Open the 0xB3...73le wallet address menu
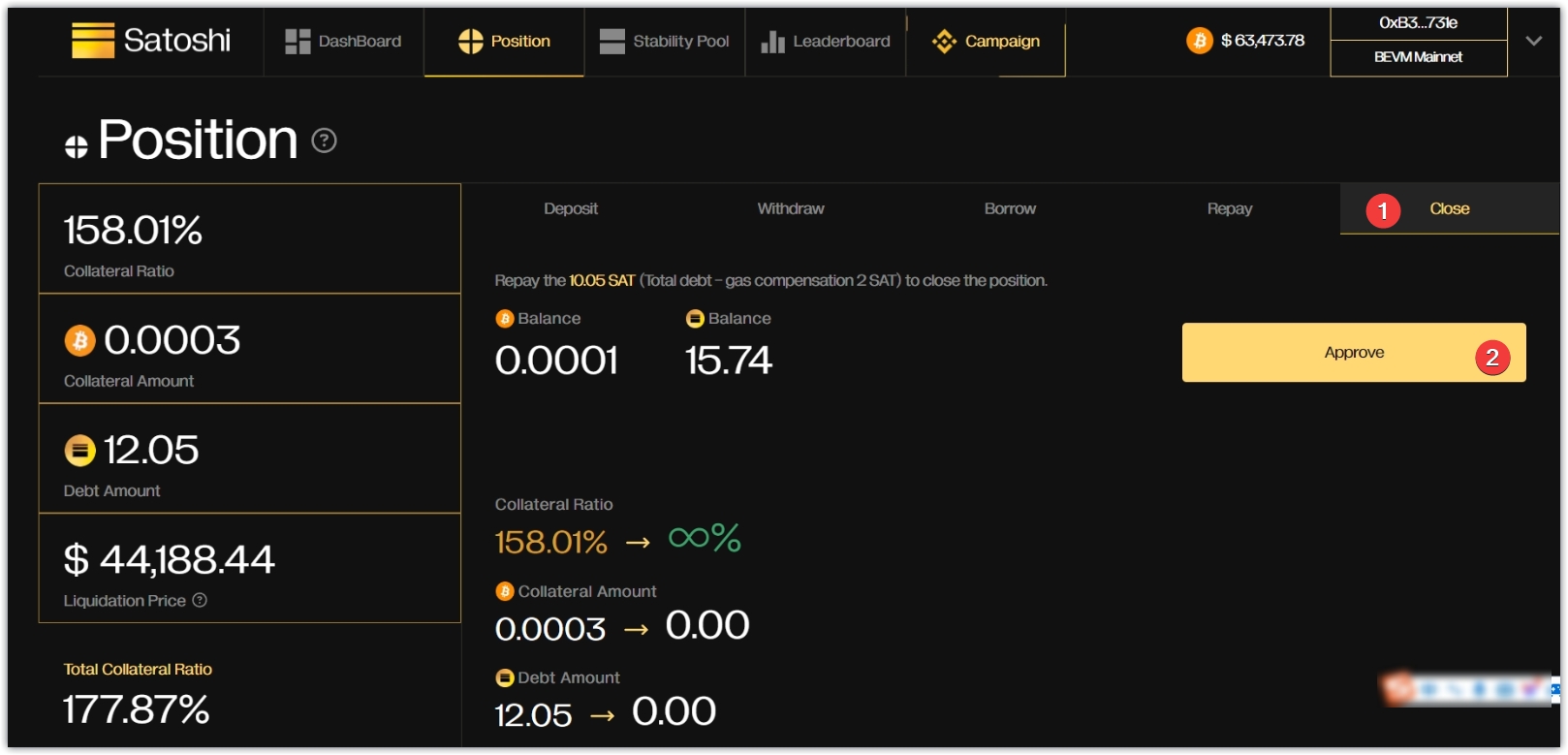The height and width of the screenshot is (755, 1568). pos(1418,23)
